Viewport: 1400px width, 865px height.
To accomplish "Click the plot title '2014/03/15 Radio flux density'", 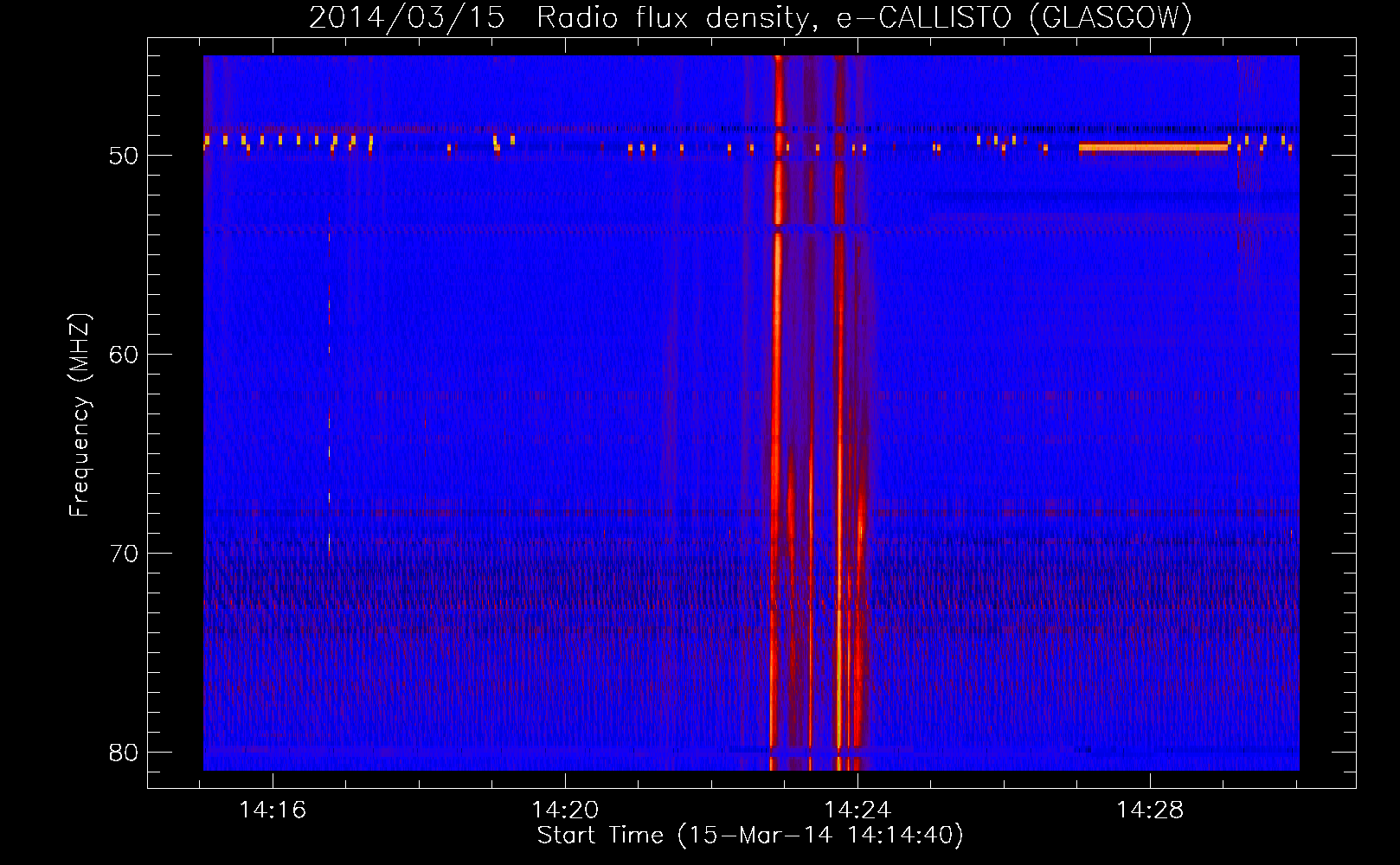I will click(562, 17).
